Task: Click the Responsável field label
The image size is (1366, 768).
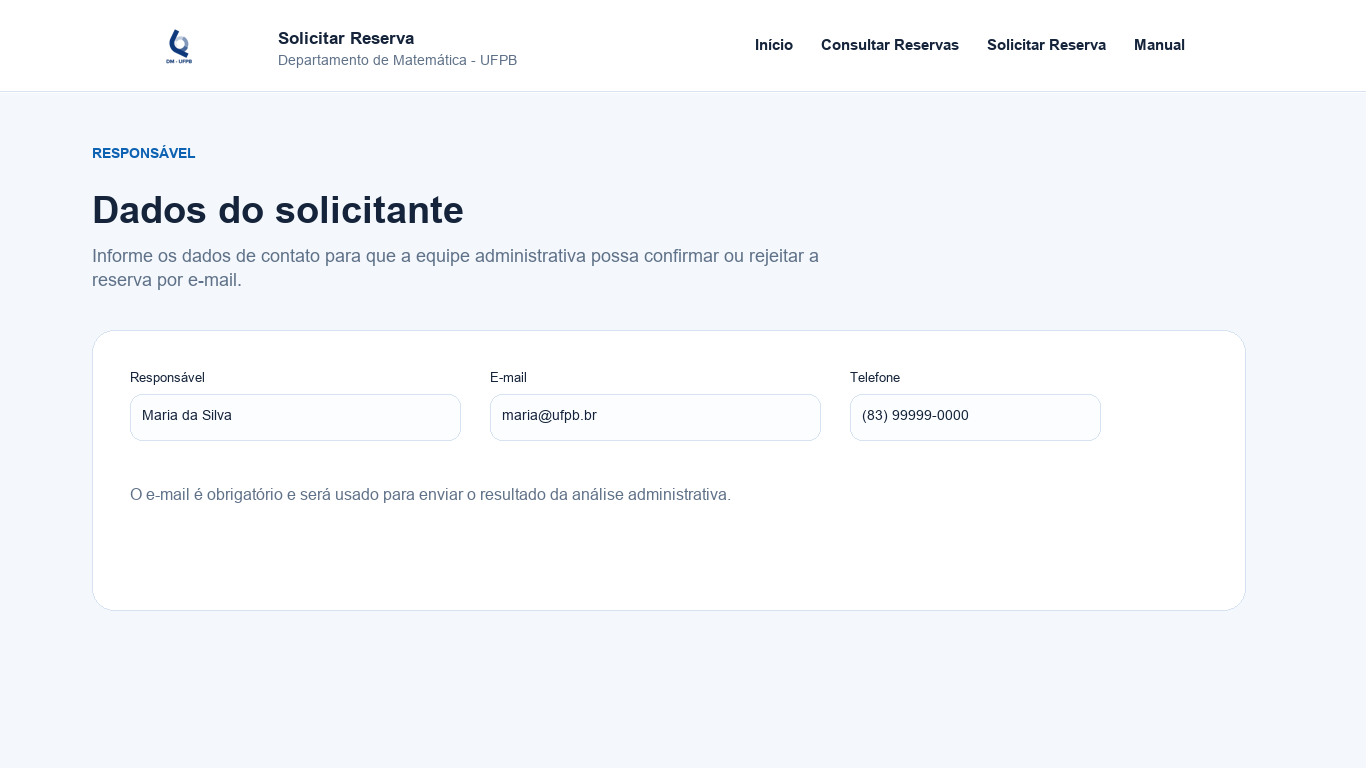Action: pyautogui.click(x=167, y=377)
